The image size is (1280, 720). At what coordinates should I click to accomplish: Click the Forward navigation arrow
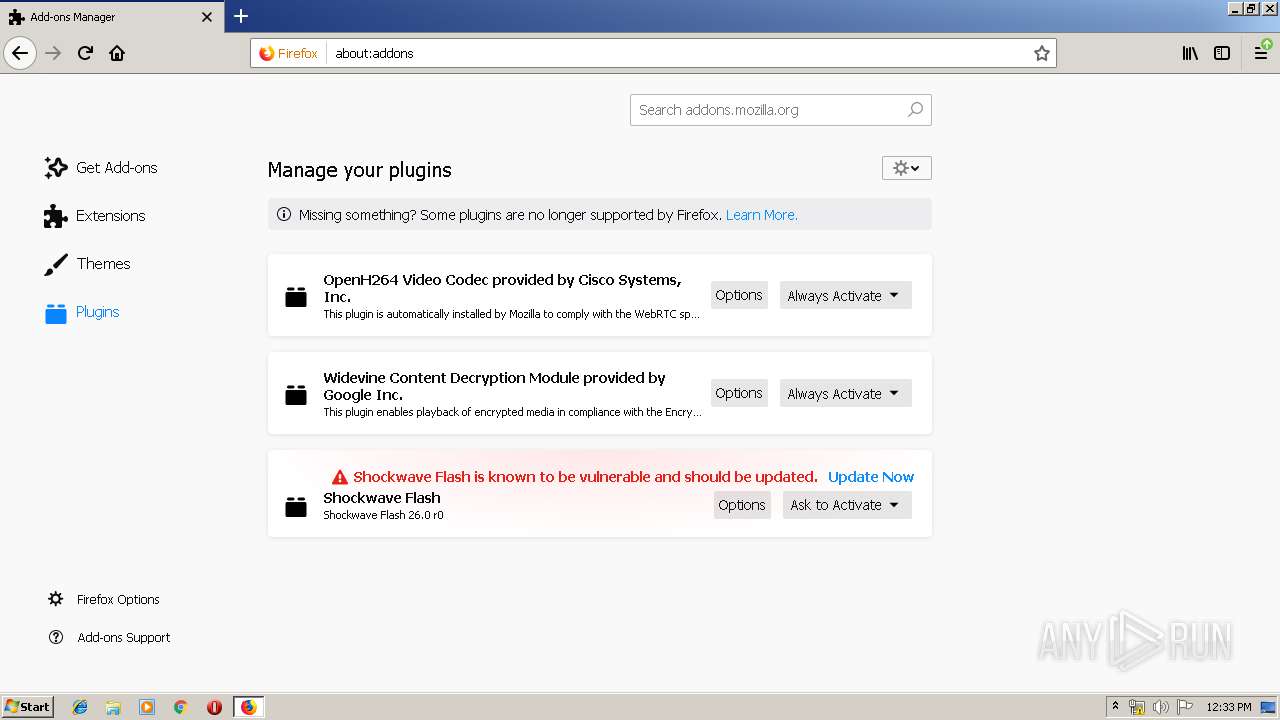(54, 53)
